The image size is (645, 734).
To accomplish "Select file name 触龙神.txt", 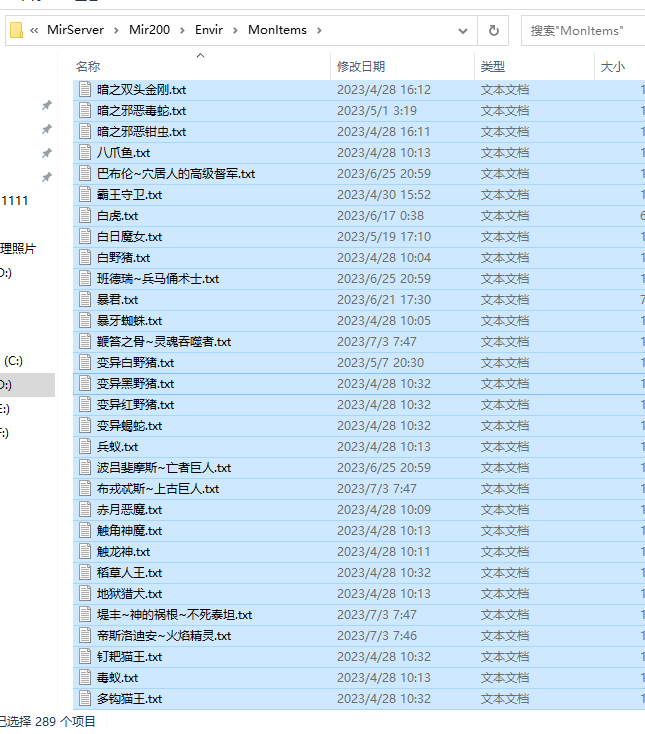I will tap(123, 552).
